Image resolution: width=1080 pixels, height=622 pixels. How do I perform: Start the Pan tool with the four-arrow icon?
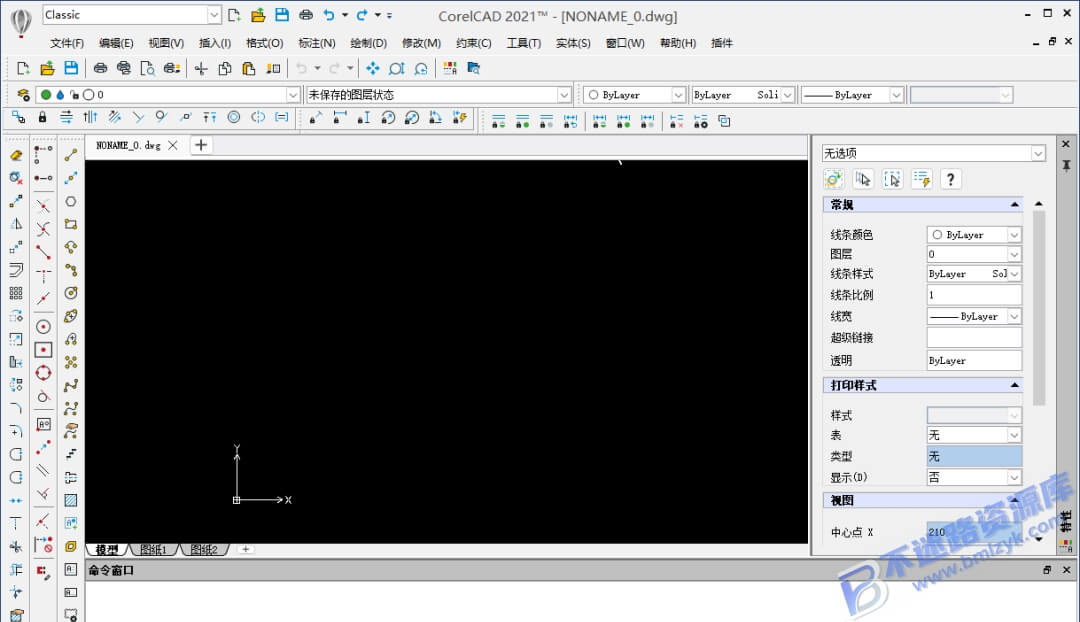point(373,68)
